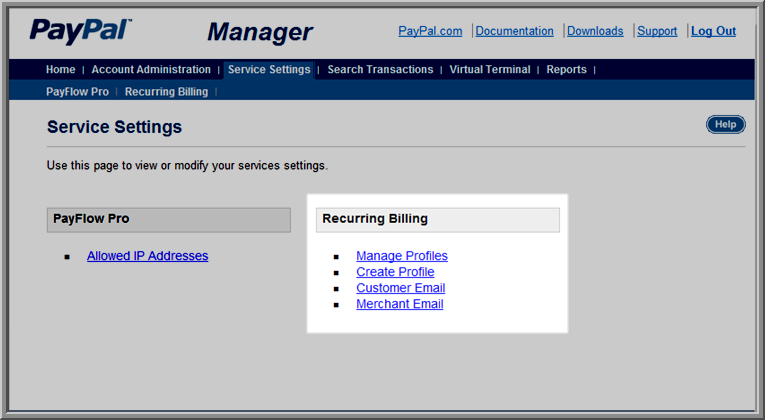This screenshot has height=420, width=765.
Task: Open the PayPal.com link
Action: pos(430,31)
